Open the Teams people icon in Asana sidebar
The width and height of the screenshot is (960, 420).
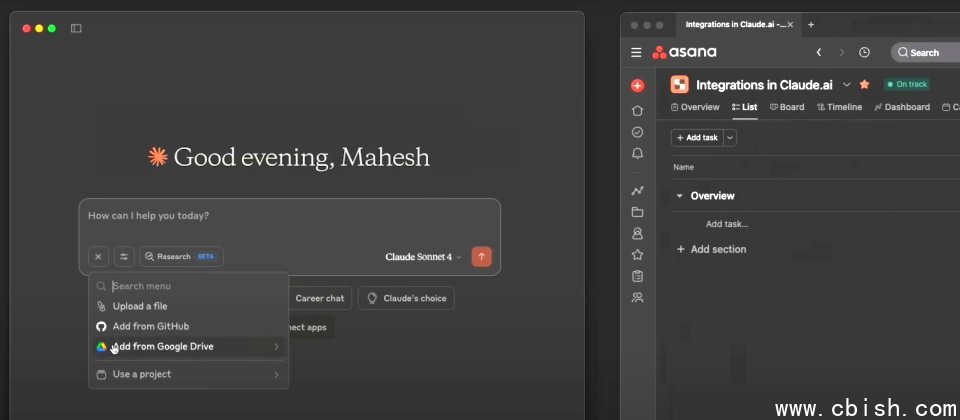click(x=637, y=298)
